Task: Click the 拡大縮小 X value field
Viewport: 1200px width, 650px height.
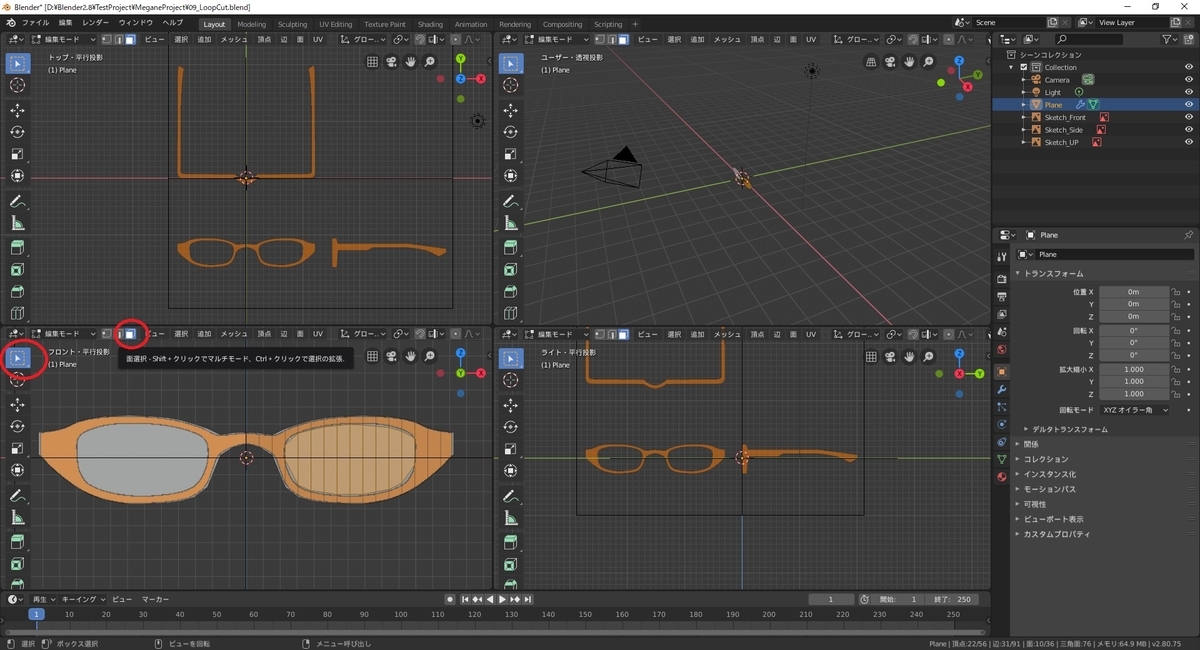Action: 1134,369
